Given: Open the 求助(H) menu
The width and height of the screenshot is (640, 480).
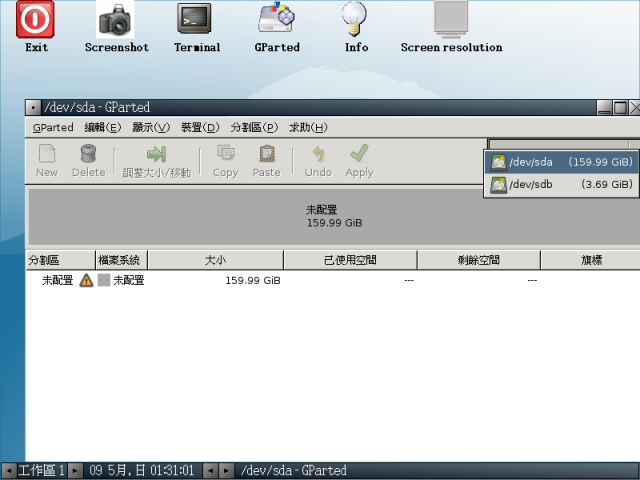Looking at the screenshot, I should coord(308,127).
